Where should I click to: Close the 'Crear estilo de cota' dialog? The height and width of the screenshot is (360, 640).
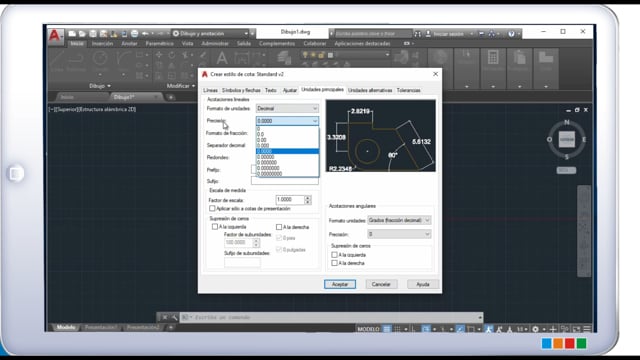pyautogui.click(x=436, y=74)
